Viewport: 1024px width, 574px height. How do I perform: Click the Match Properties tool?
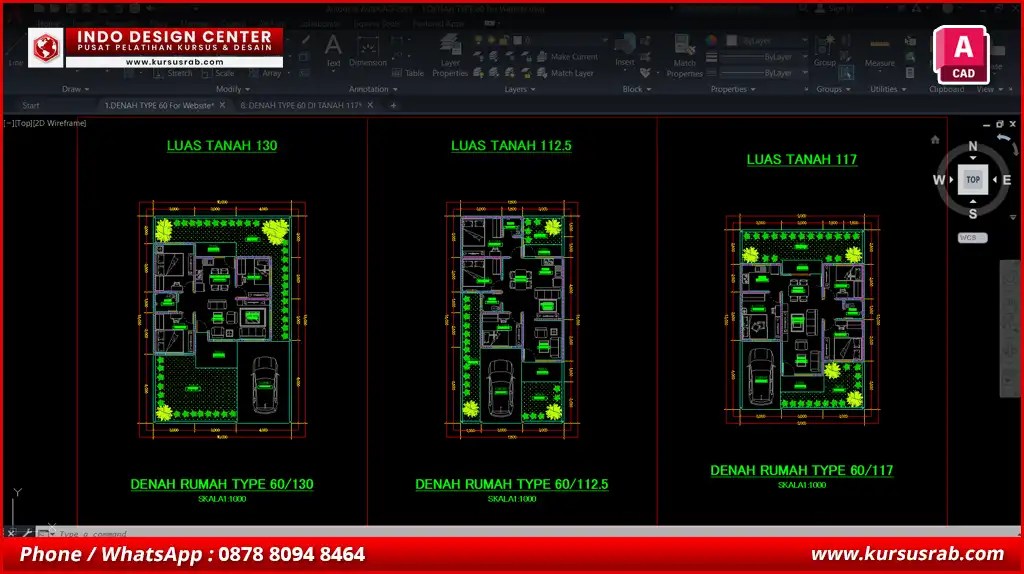684,56
